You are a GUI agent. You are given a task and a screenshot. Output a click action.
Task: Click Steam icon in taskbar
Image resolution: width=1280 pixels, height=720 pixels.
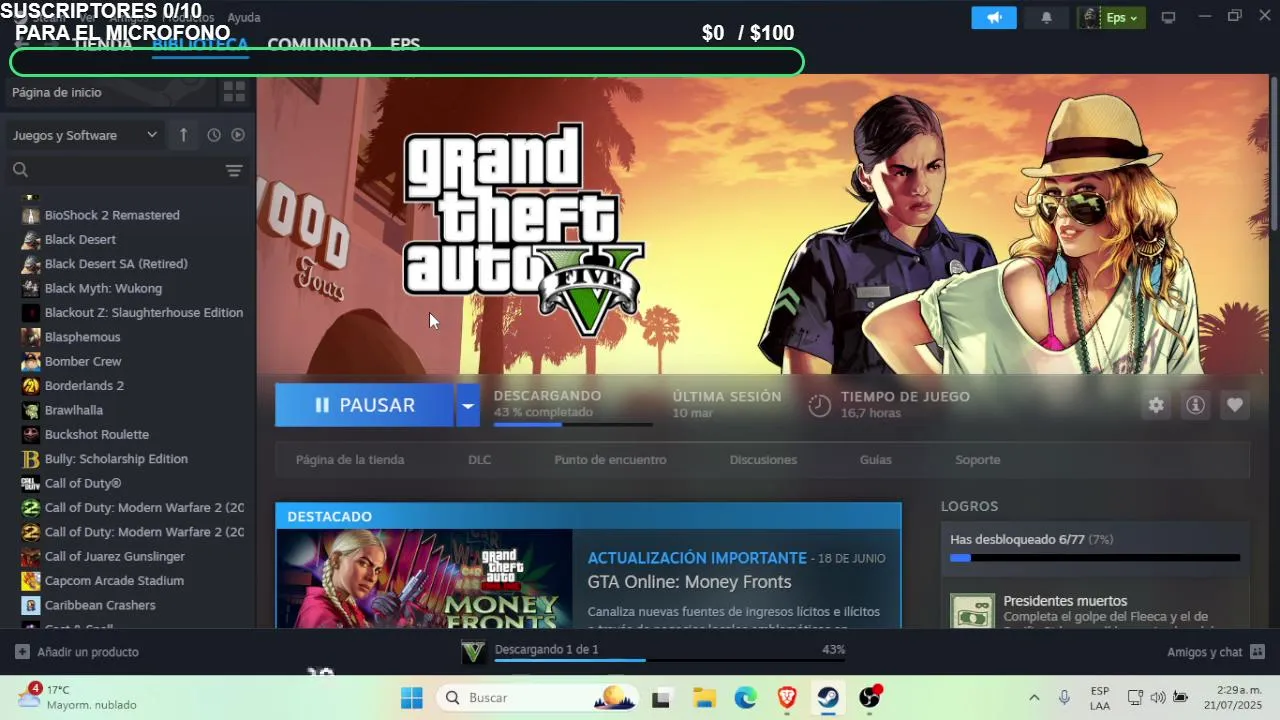[828, 698]
